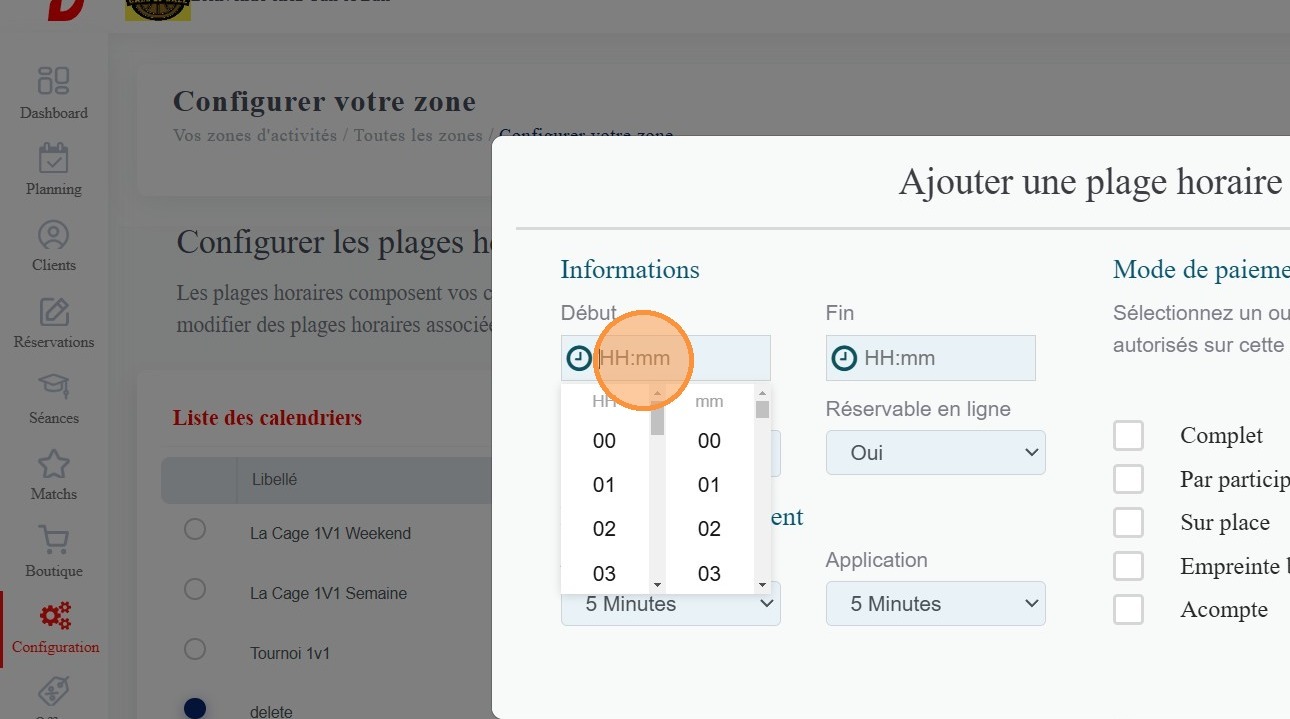Screen dimensions: 1290x719
Task: Open Réservations in the sidebar
Action: coord(54,312)
